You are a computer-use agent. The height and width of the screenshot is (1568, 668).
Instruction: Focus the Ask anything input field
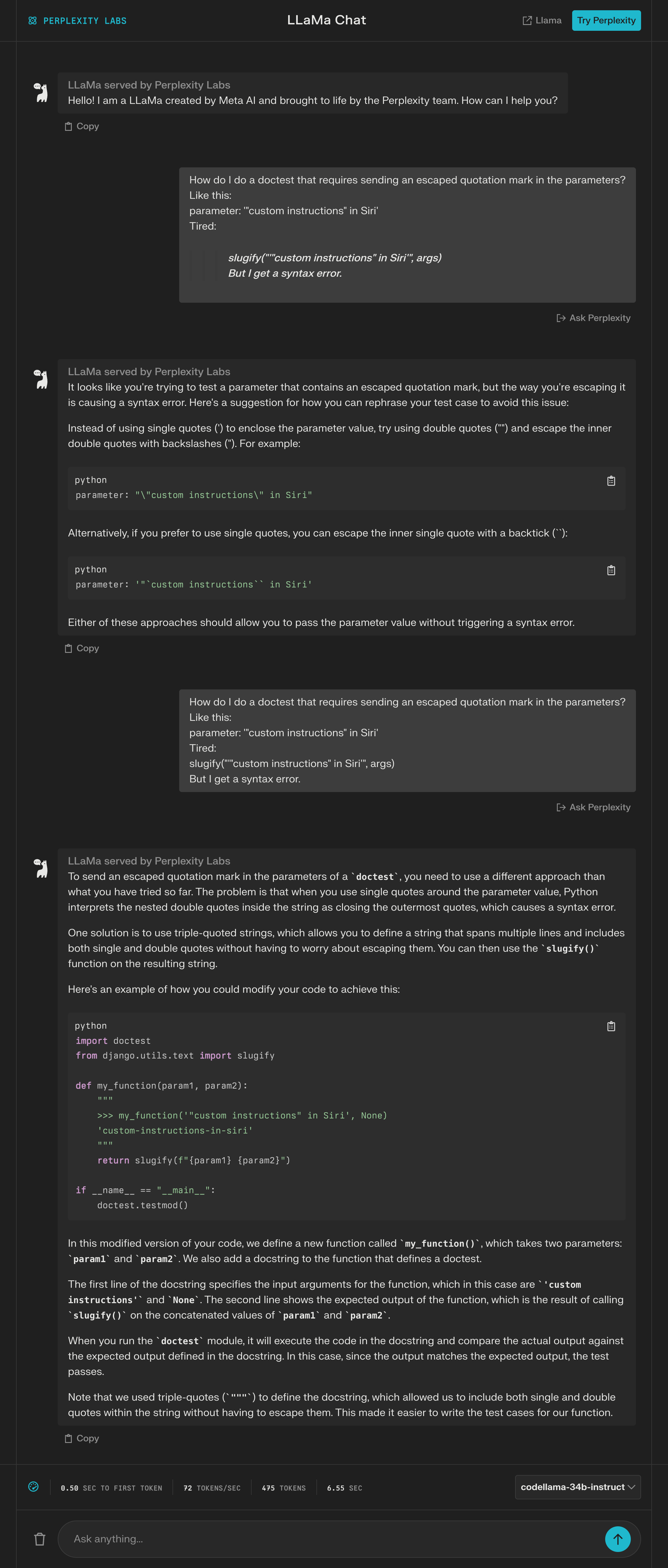[x=329, y=1539]
